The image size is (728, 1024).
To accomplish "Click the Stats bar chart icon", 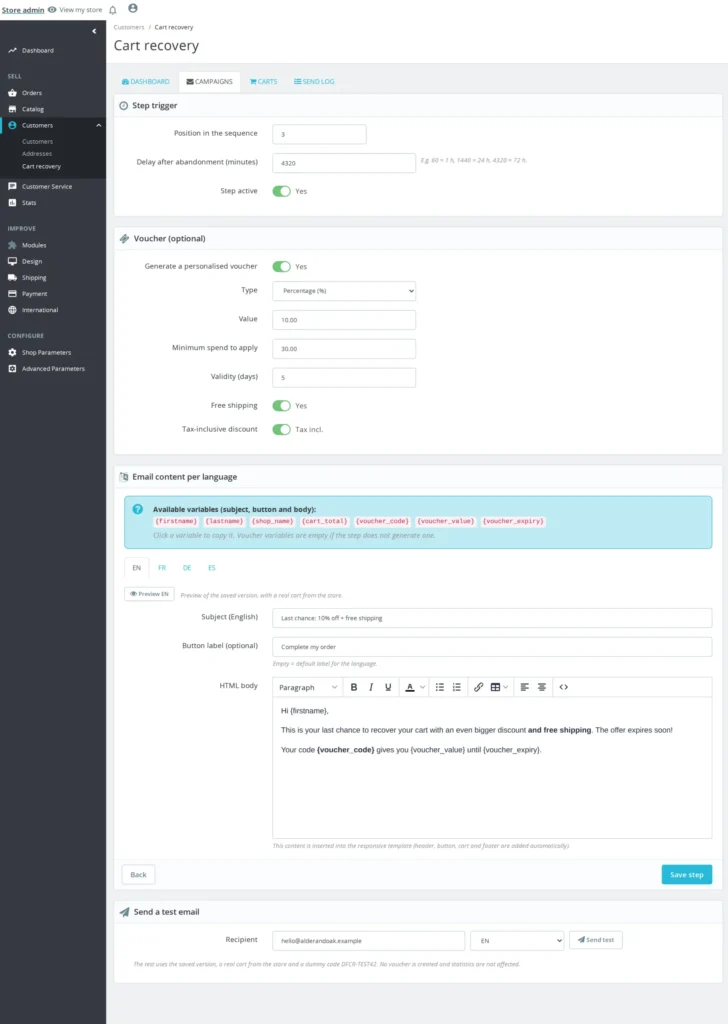I will coord(12,202).
